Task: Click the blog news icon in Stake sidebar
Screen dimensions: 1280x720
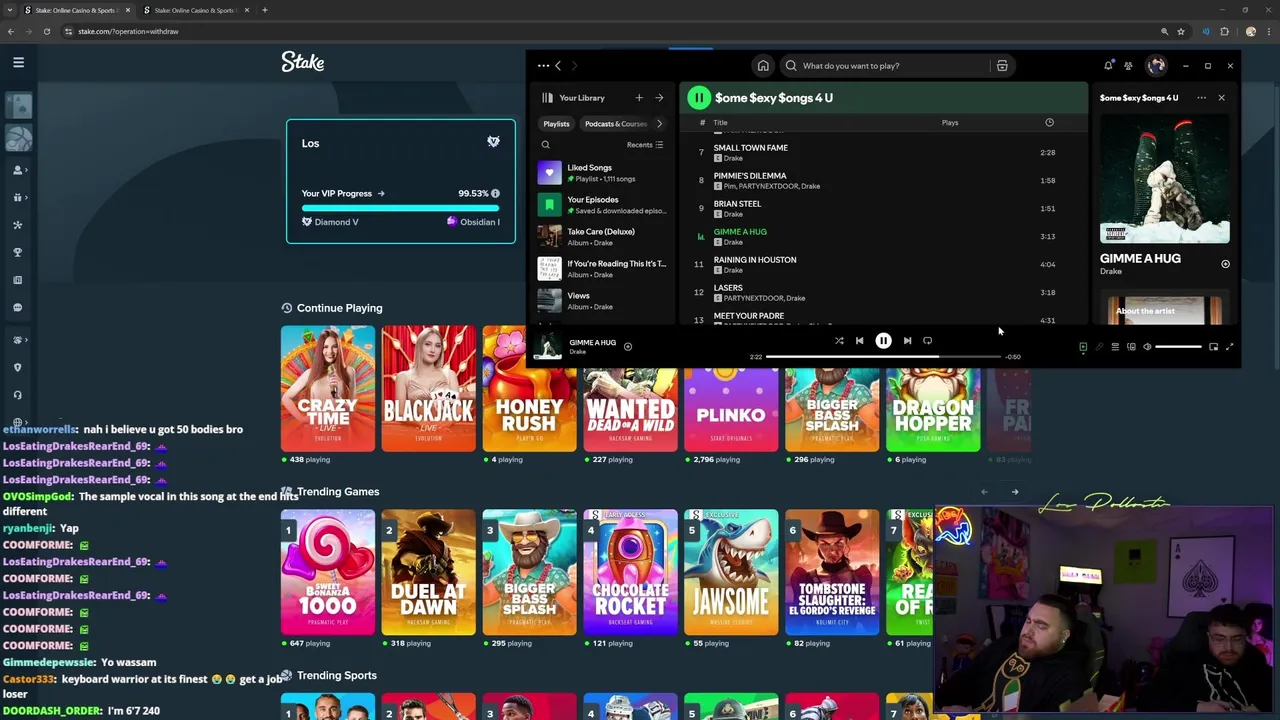Action: 17,280
